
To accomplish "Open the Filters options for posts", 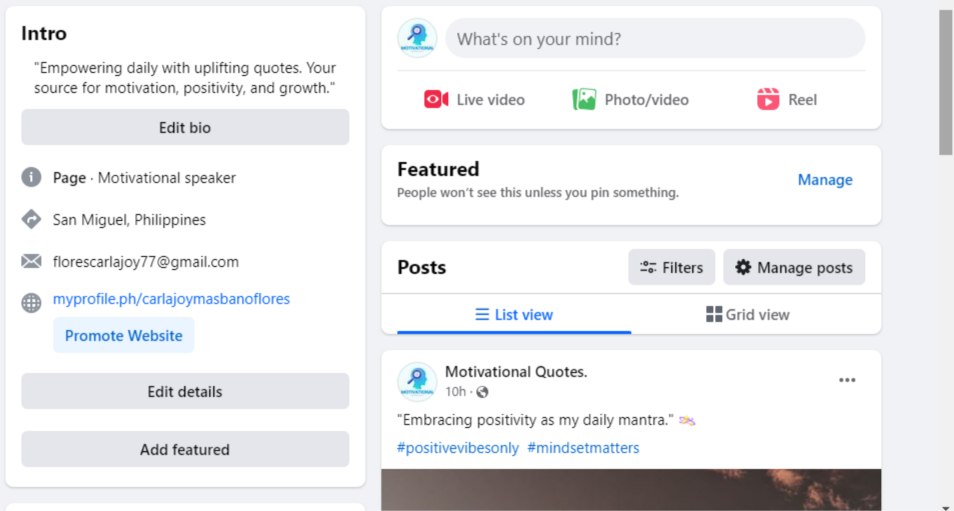I will pyautogui.click(x=671, y=267).
